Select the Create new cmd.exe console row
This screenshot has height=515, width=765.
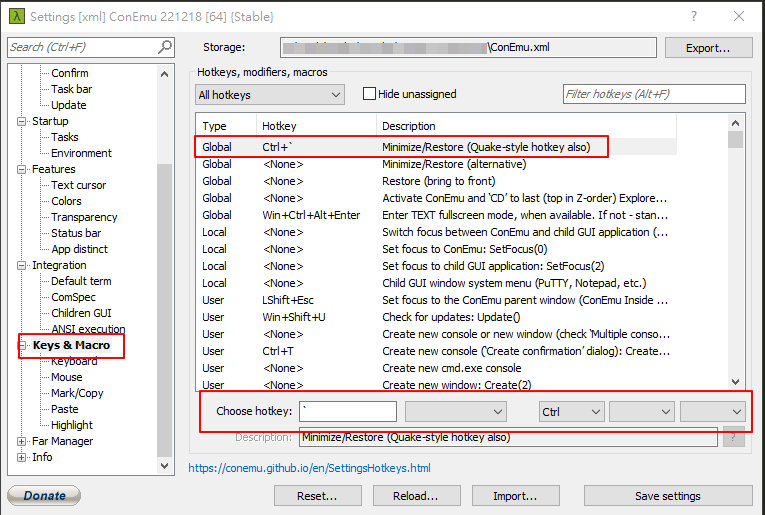[436, 368]
